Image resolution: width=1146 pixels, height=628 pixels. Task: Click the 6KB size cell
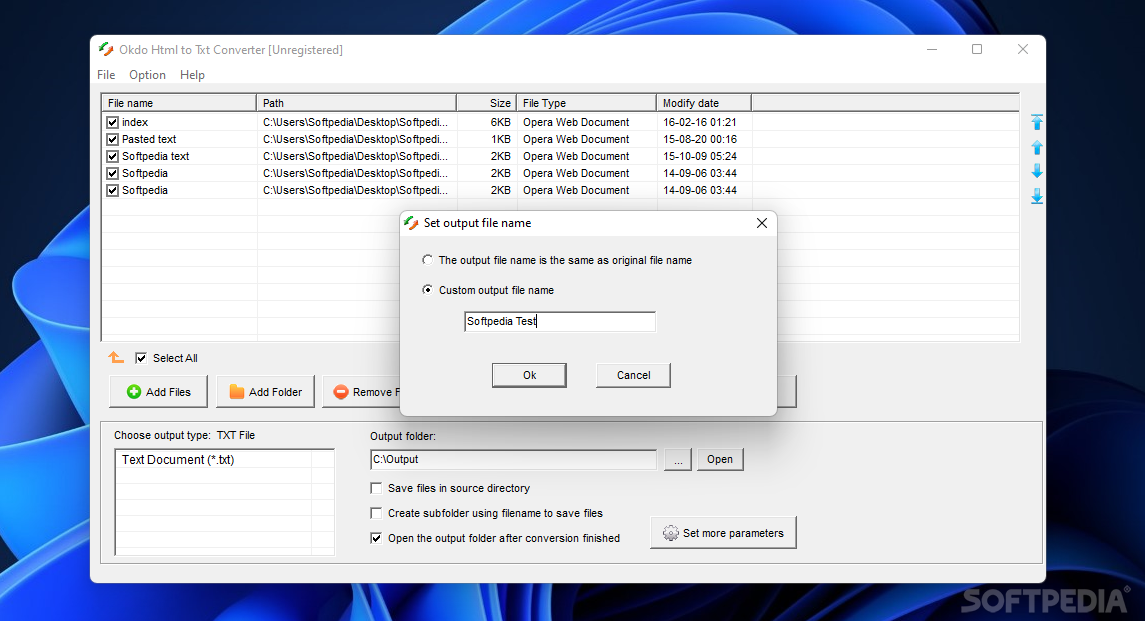[x=501, y=122]
